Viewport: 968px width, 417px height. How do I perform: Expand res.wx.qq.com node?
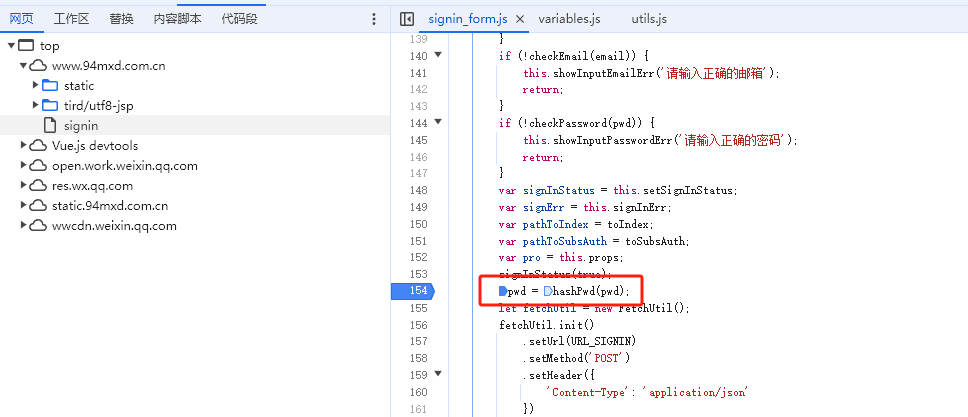coord(23,185)
